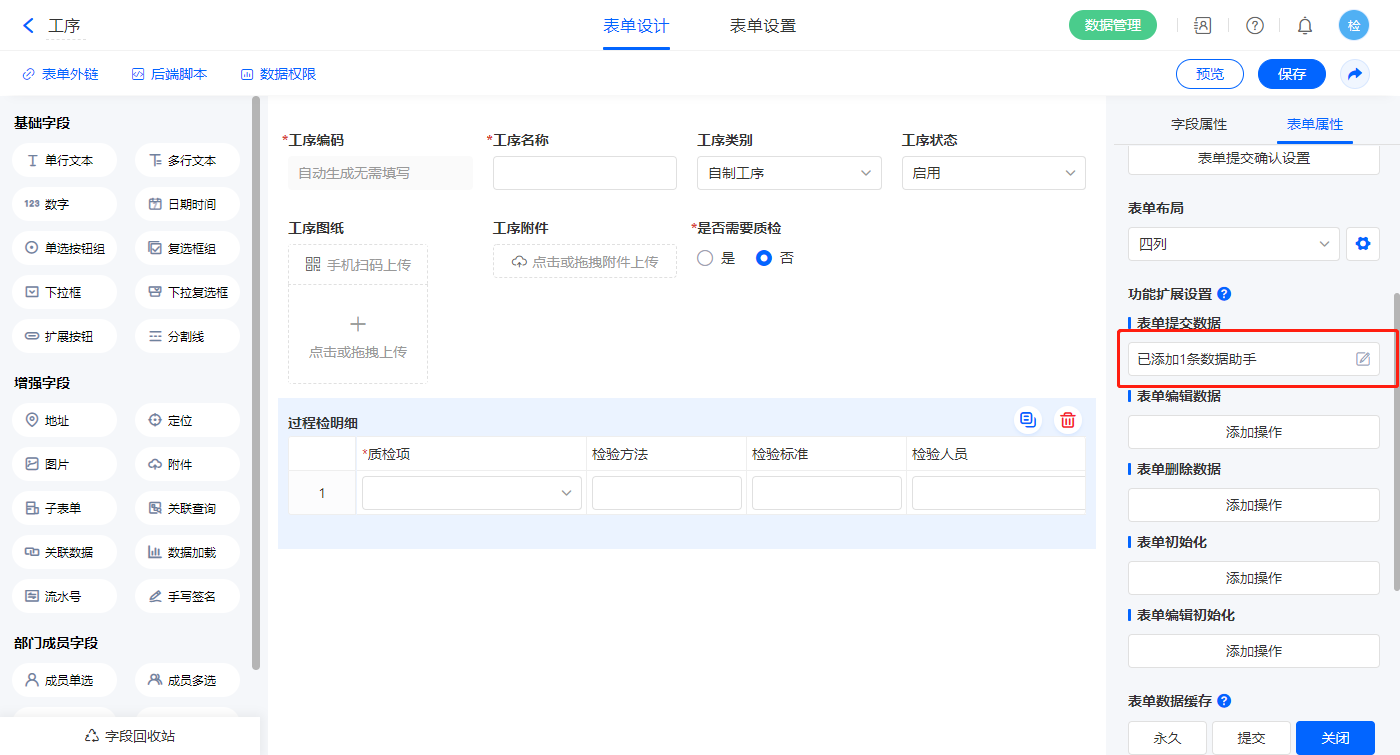Viewport: 1400px width, 755px height.
Task: Click the 预览 button
Action: [x=1209, y=74]
